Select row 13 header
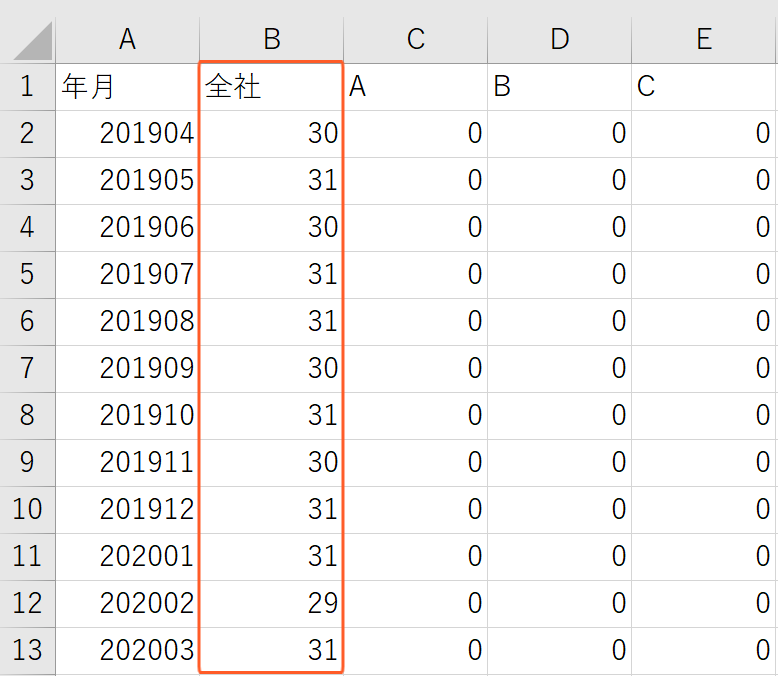This screenshot has height=676, width=778. click(x=27, y=651)
